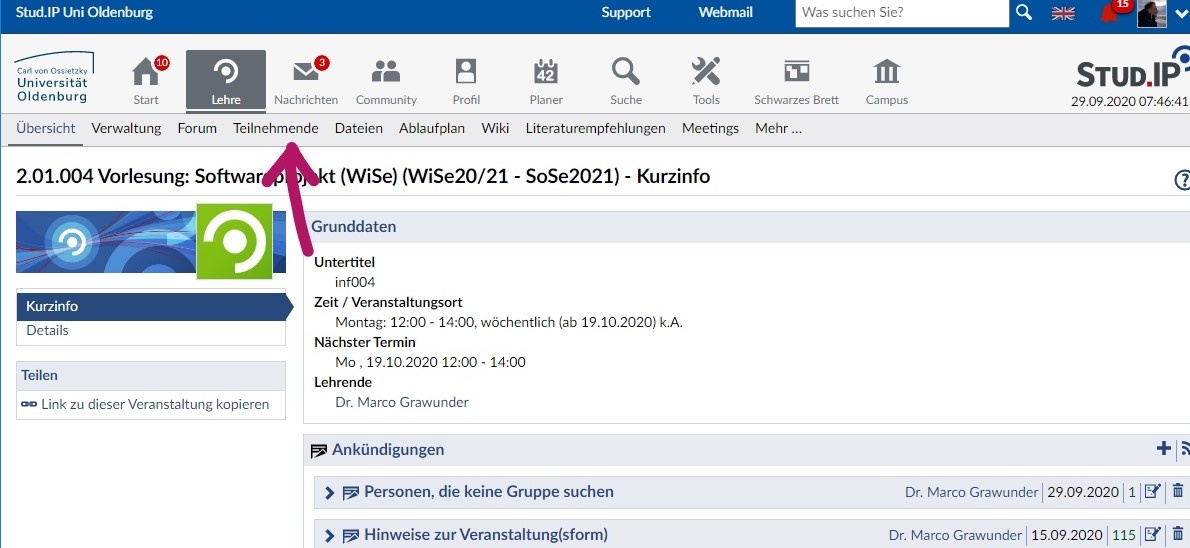Image resolution: width=1190 pixels, height=548 pixels.
Task: Delete the 'Personen, die keine Gruppe suchen' announcement
Action: click(x=1177, y=491)
